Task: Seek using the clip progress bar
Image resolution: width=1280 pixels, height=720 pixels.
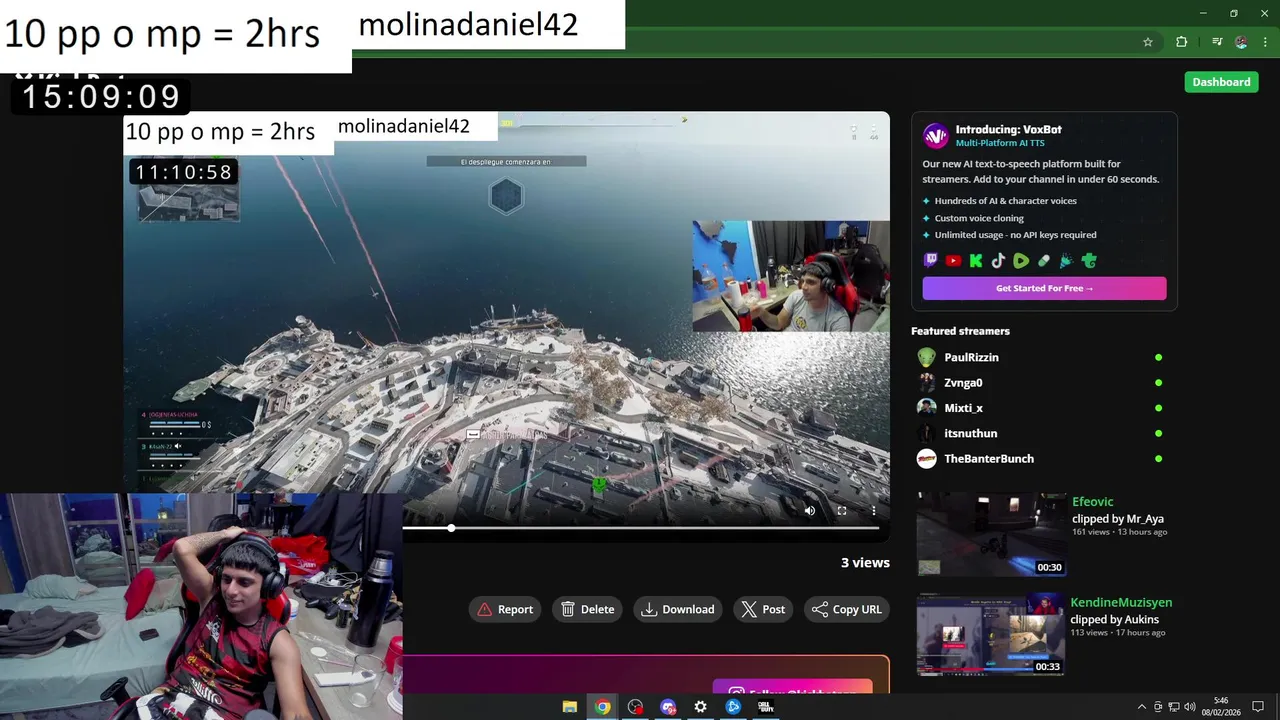Action: tap(641, 528)
